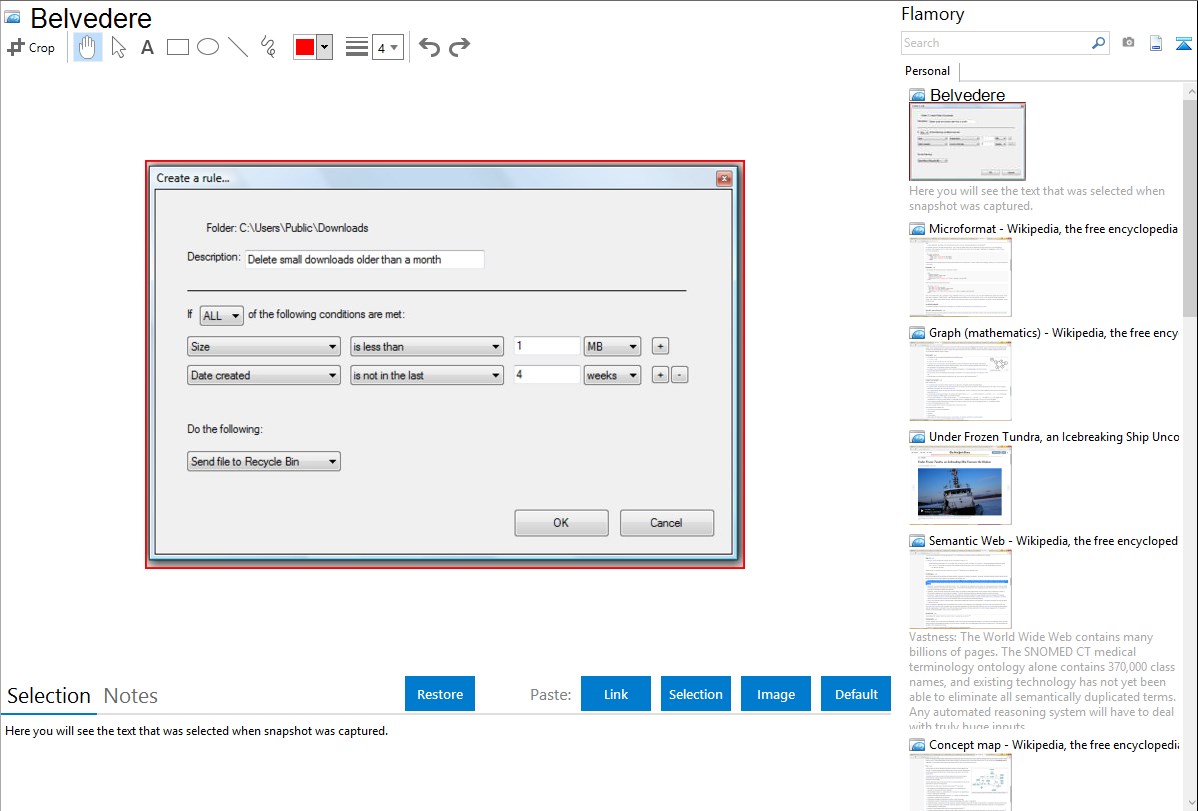
Task: Pick the rectangle shape tool
Action: (178, 47)
